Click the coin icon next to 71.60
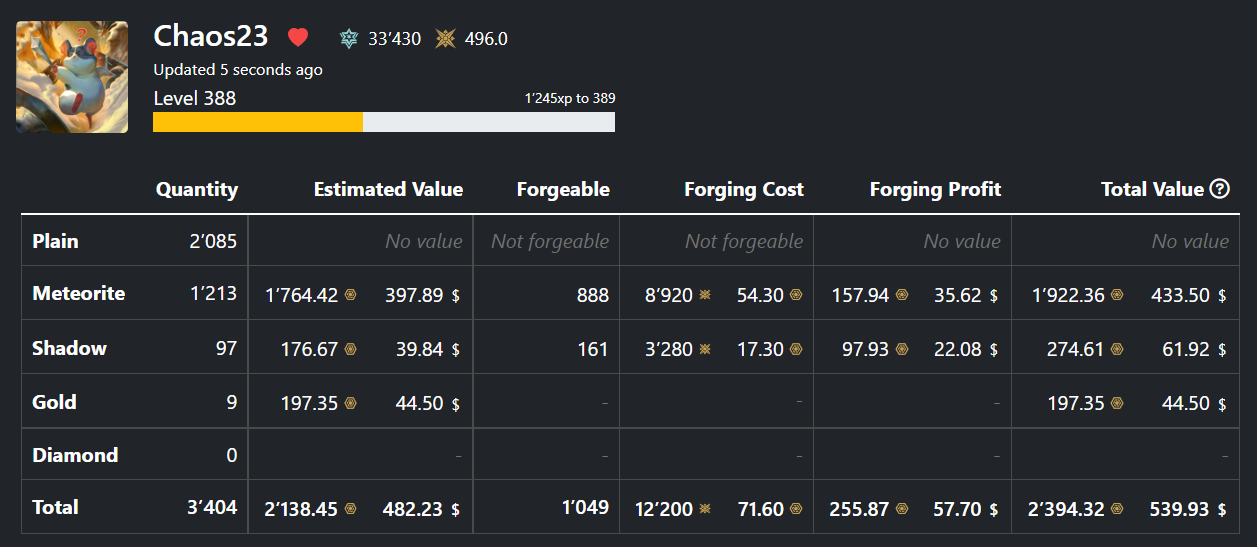This screenshot has width=1257, height=547. (x=796, y=509)
